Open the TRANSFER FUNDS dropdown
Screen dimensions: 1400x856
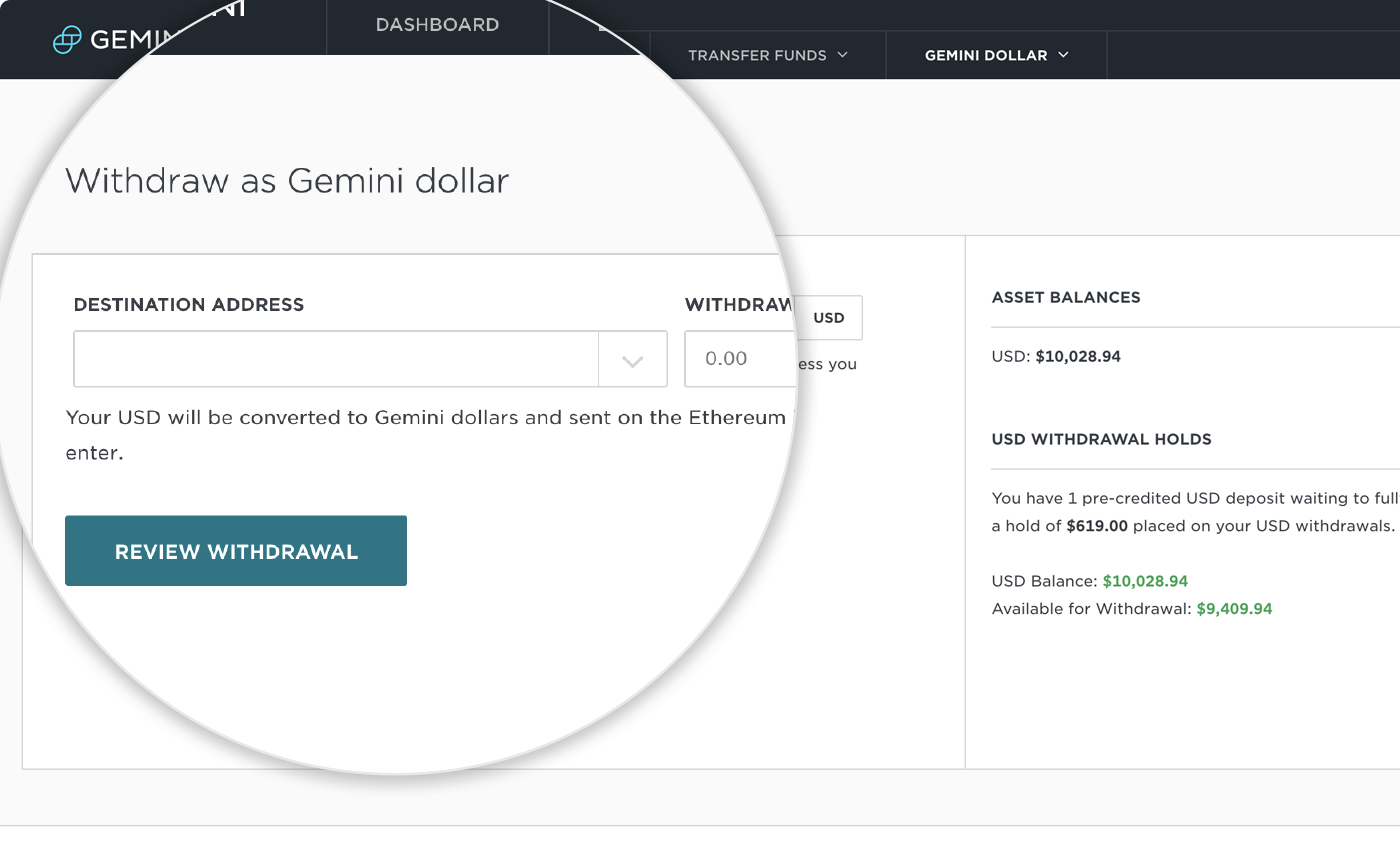pyautogui.click(x=766, y=55)
